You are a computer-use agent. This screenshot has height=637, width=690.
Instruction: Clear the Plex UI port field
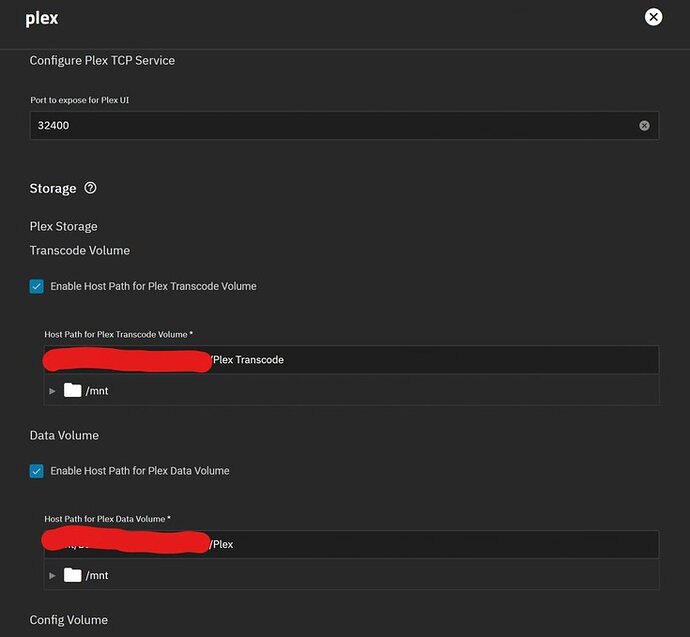[644, 126]
